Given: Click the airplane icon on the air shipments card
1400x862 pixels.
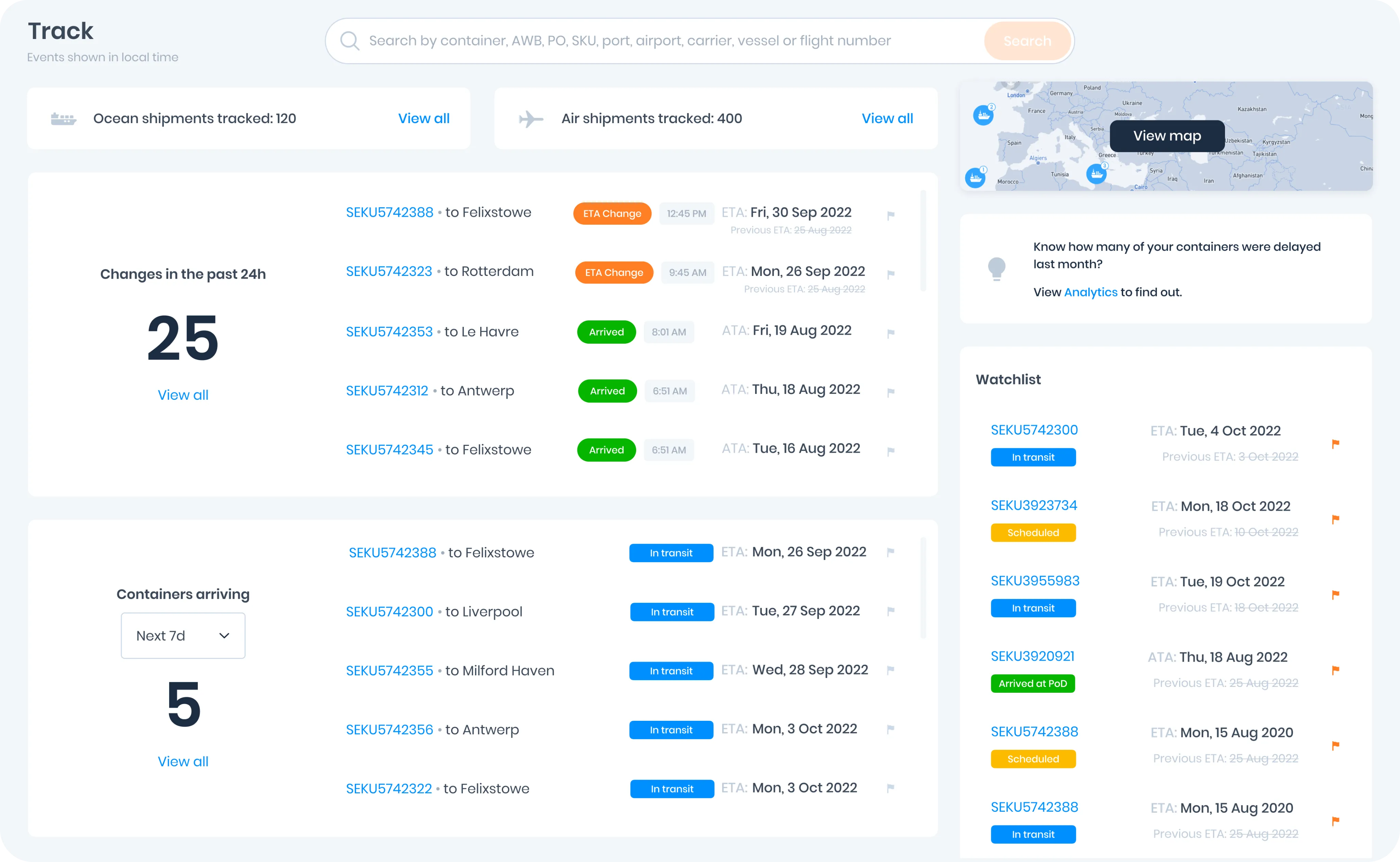Looking at the screenshot, I should (x=530, y=118).
